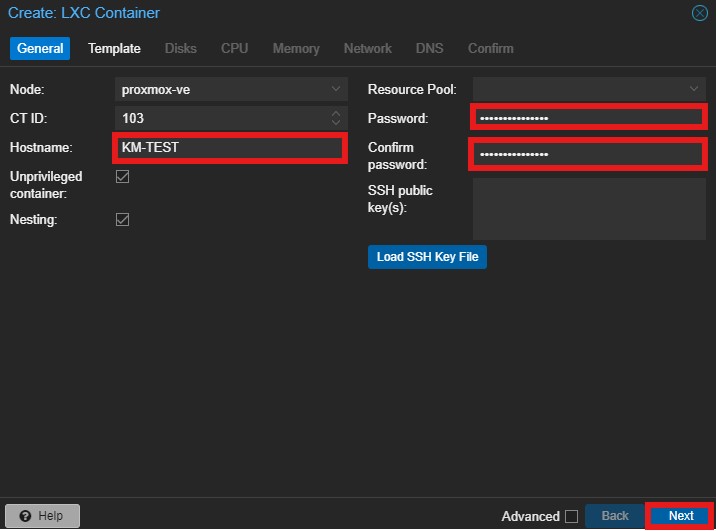Image resolution: width=716 pixels, height=531 pixels.
Task: Enable the Advanced options checkbox
Action: pyautogui.click(x=571, y=516)
